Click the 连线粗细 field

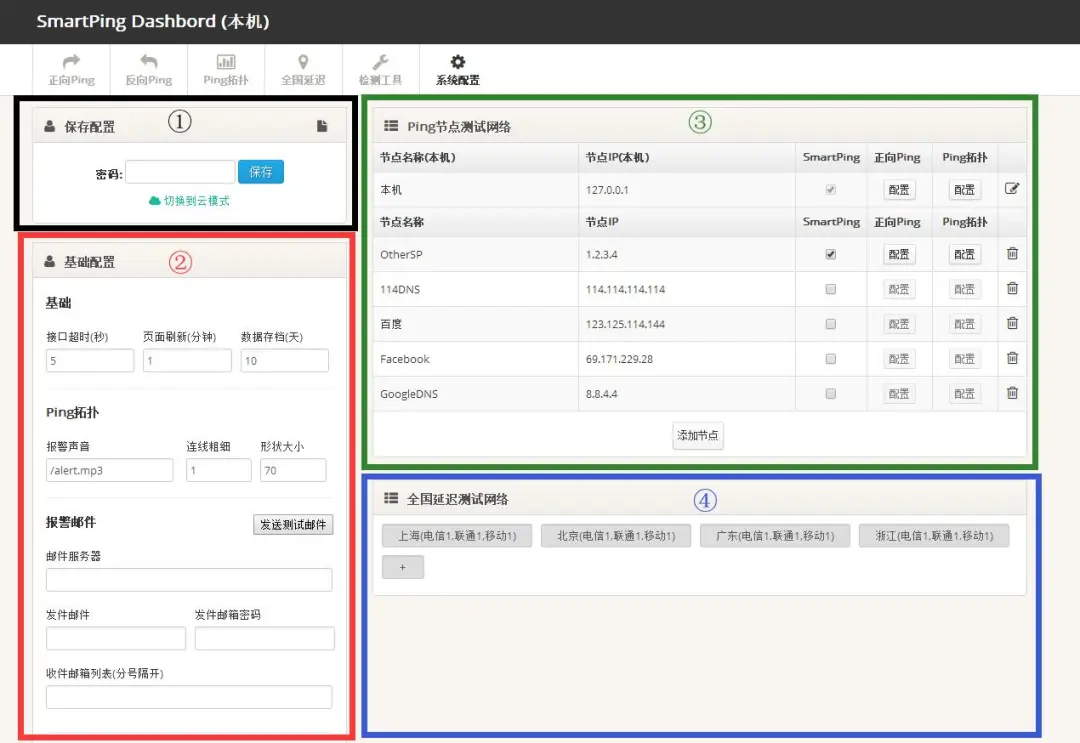pos(219,470)
